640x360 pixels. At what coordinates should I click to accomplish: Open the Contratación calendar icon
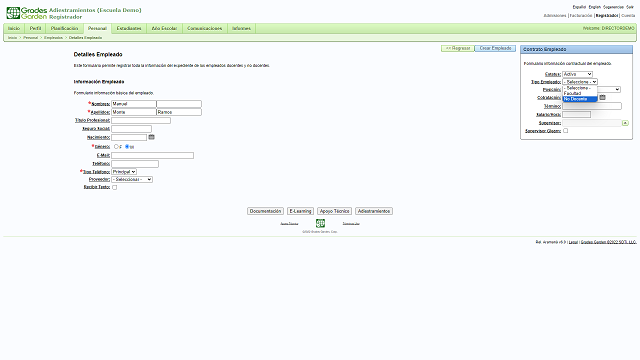click(602, 97)
